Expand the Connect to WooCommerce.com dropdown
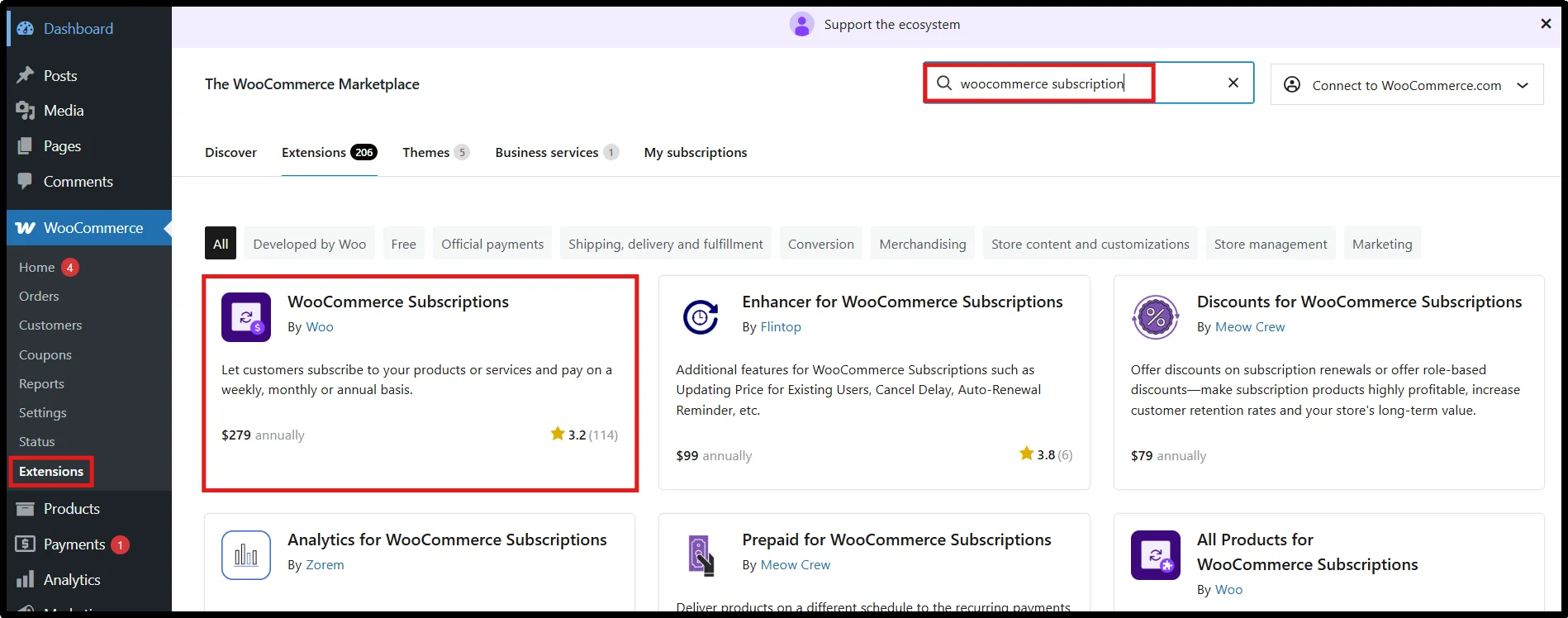The width and height of the screenshot is (1568, 618). pos(1523,85)
